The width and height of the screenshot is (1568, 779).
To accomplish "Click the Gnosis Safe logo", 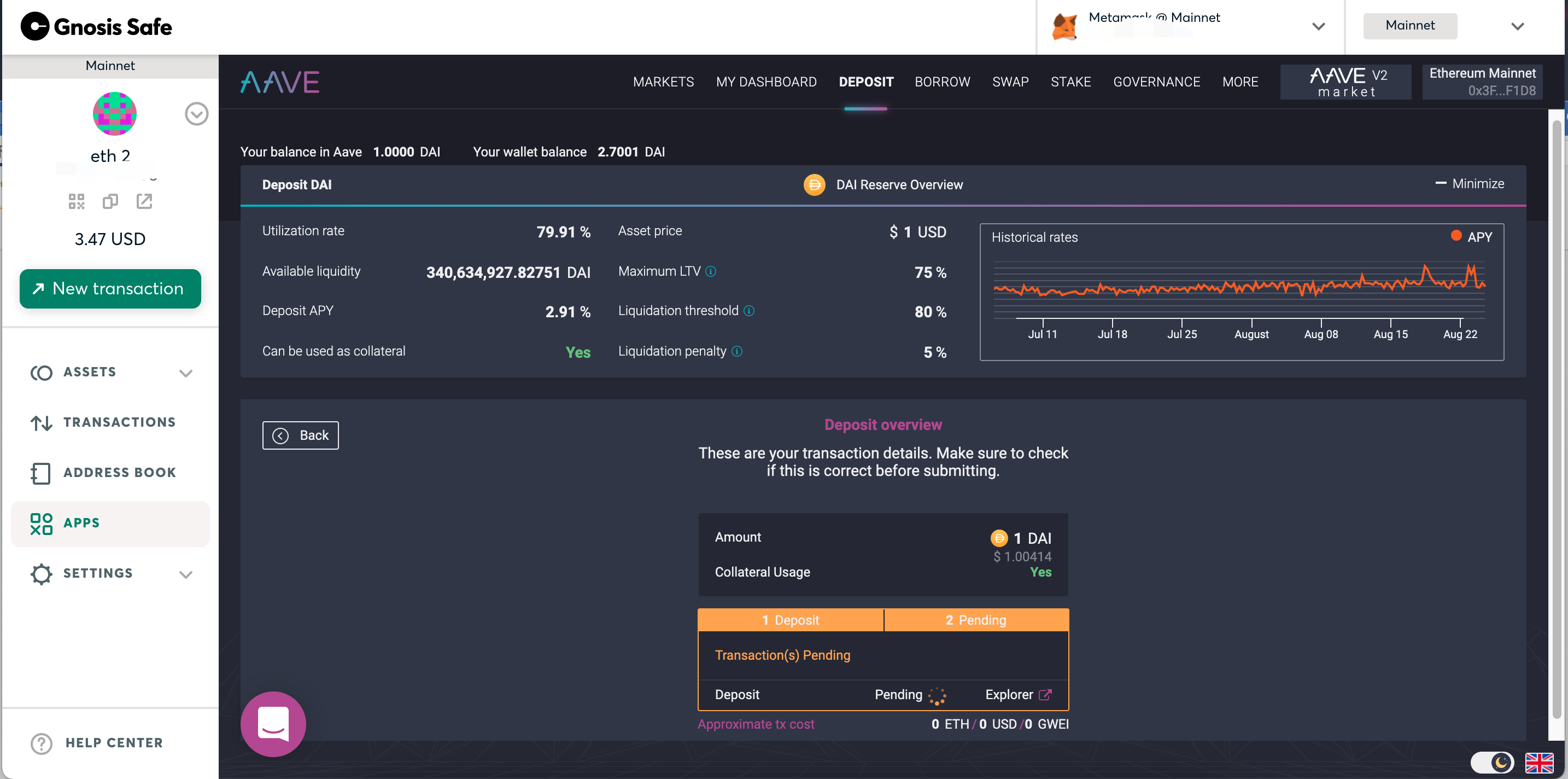I will tap(96, 27).
